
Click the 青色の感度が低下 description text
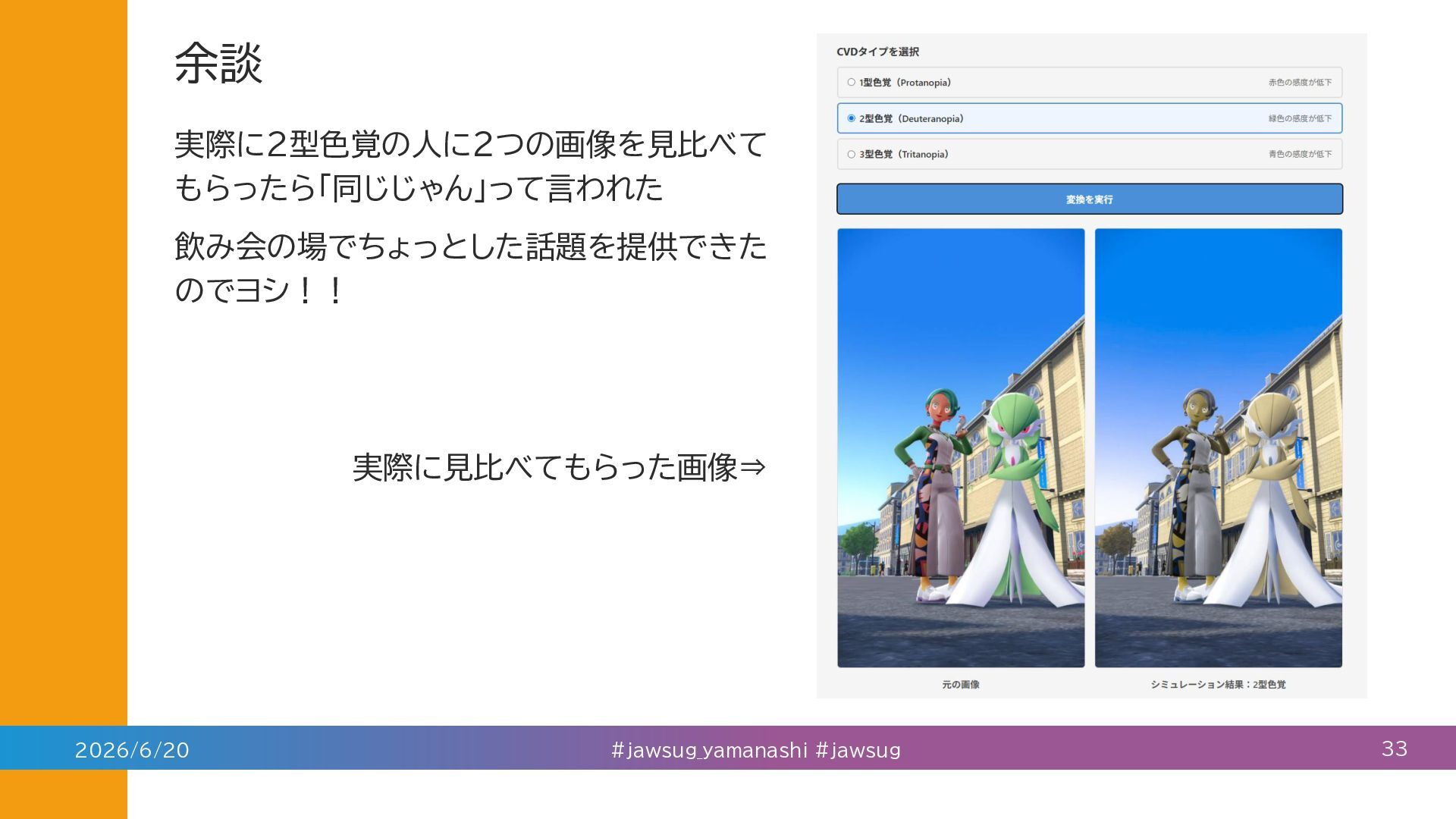[x=1300, y=154]
